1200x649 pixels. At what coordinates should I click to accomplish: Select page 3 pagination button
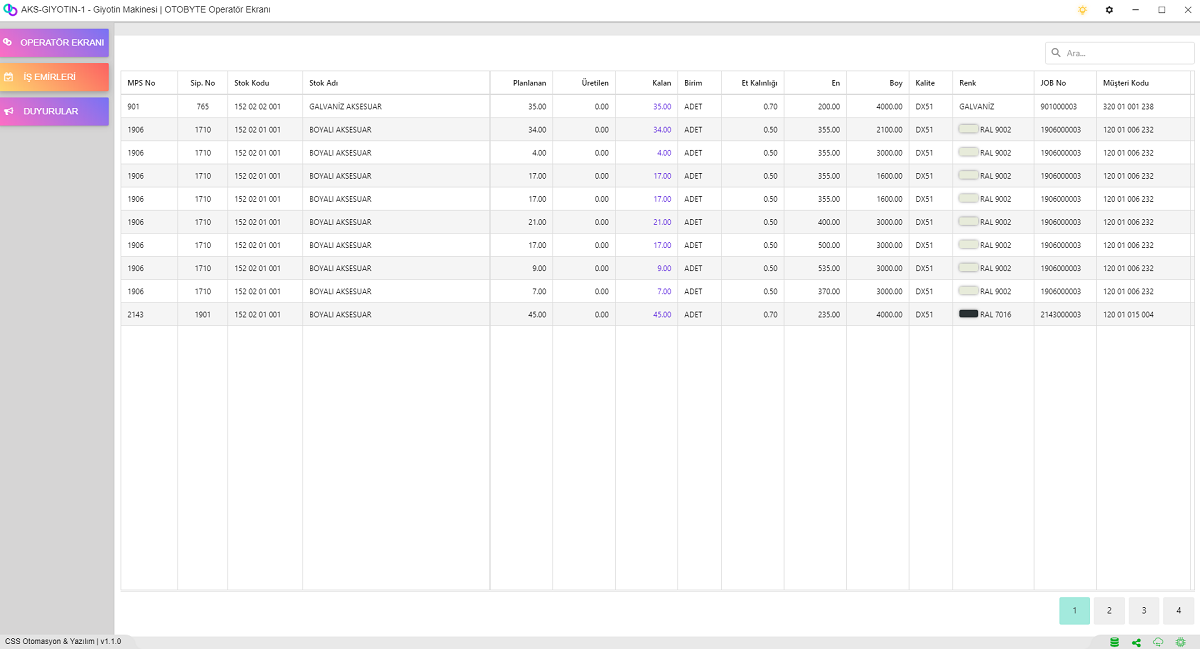(1144, 610)
